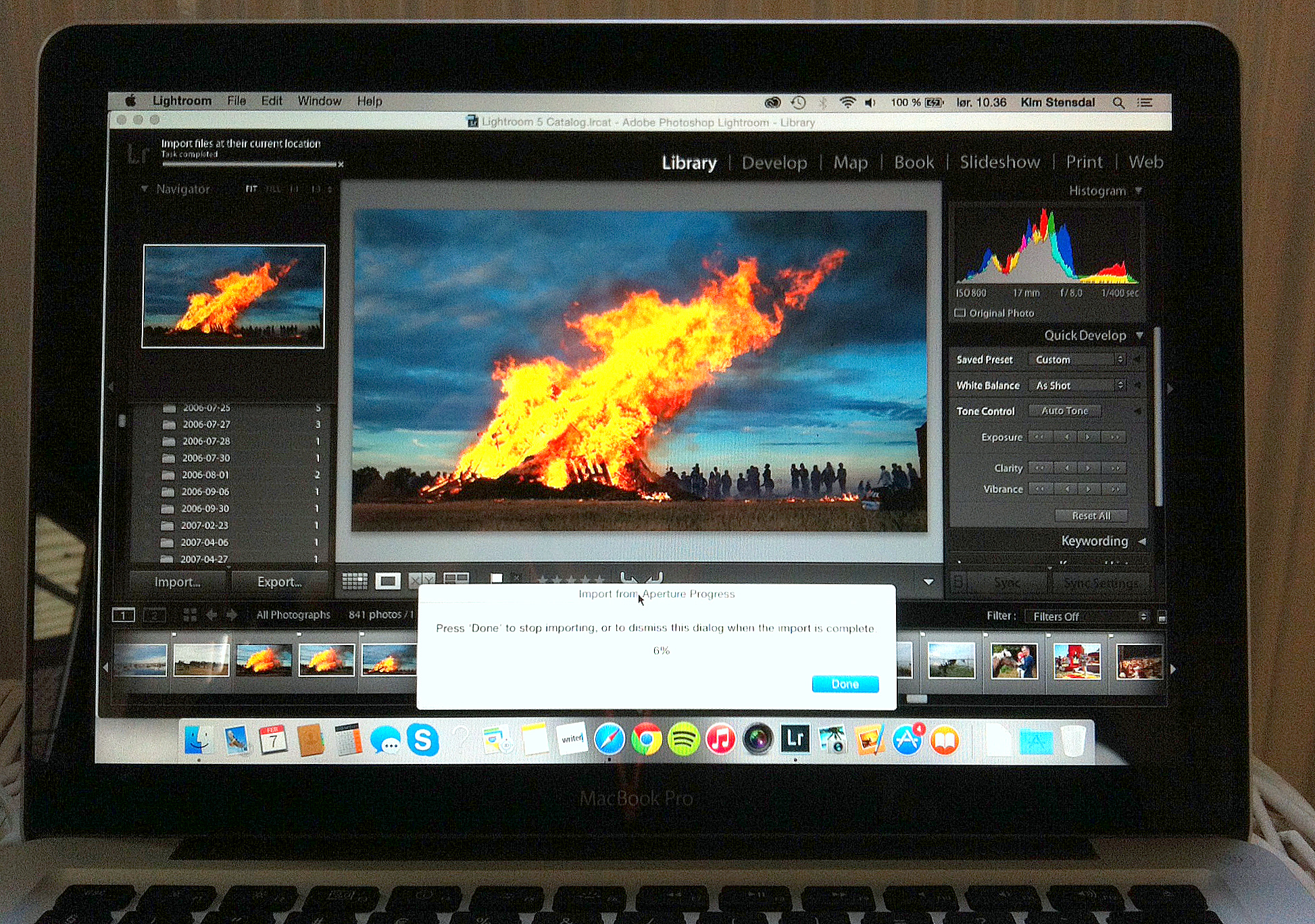Switch to Grid view in toolbar

355,581
